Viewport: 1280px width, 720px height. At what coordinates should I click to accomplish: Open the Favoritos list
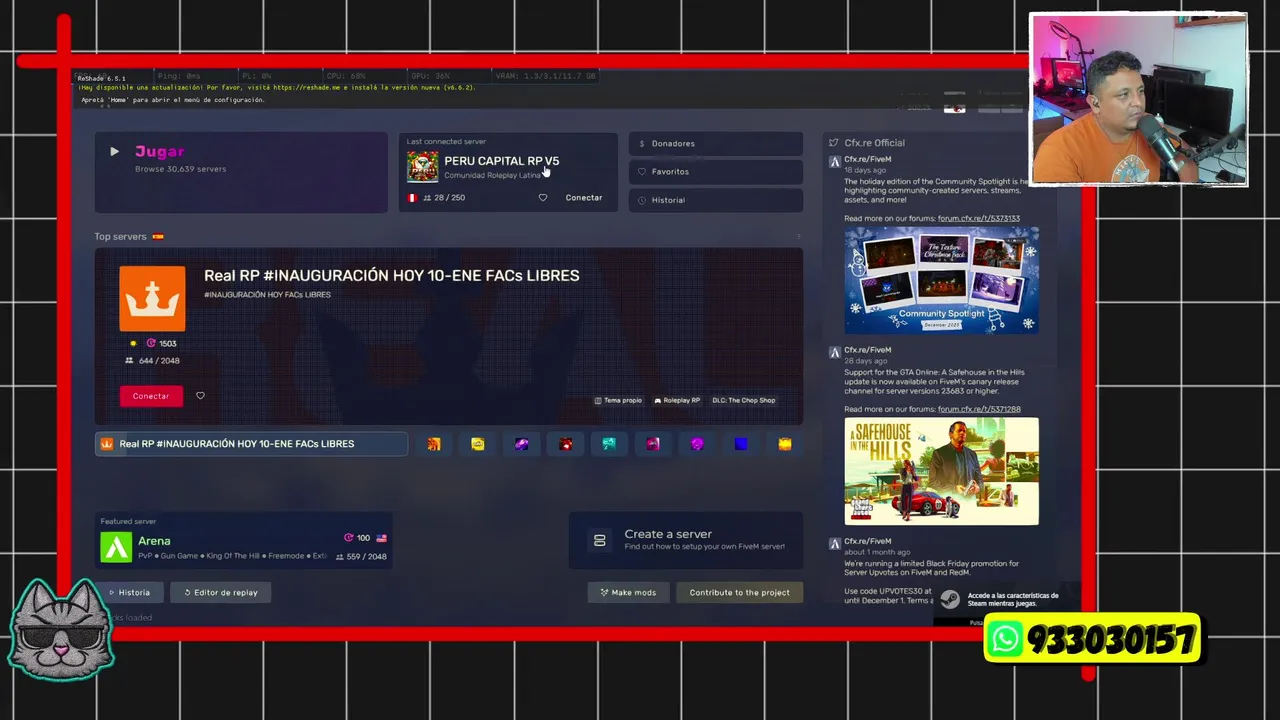tap(716, 172)
